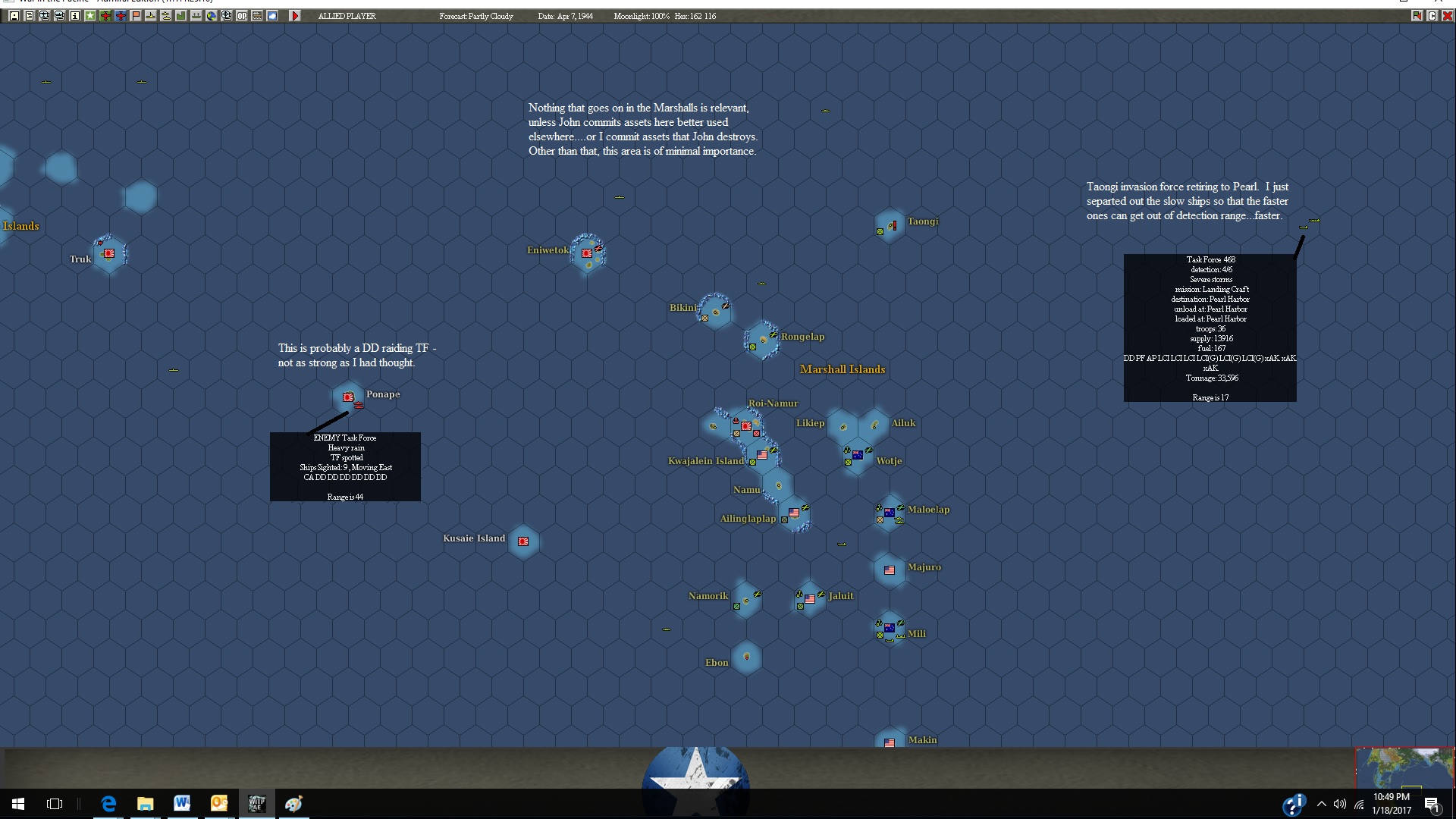Open the OP operations report icon
The width and height of the screenshot is (1456, 819).
pyautogui.click(x=242, y=16)
